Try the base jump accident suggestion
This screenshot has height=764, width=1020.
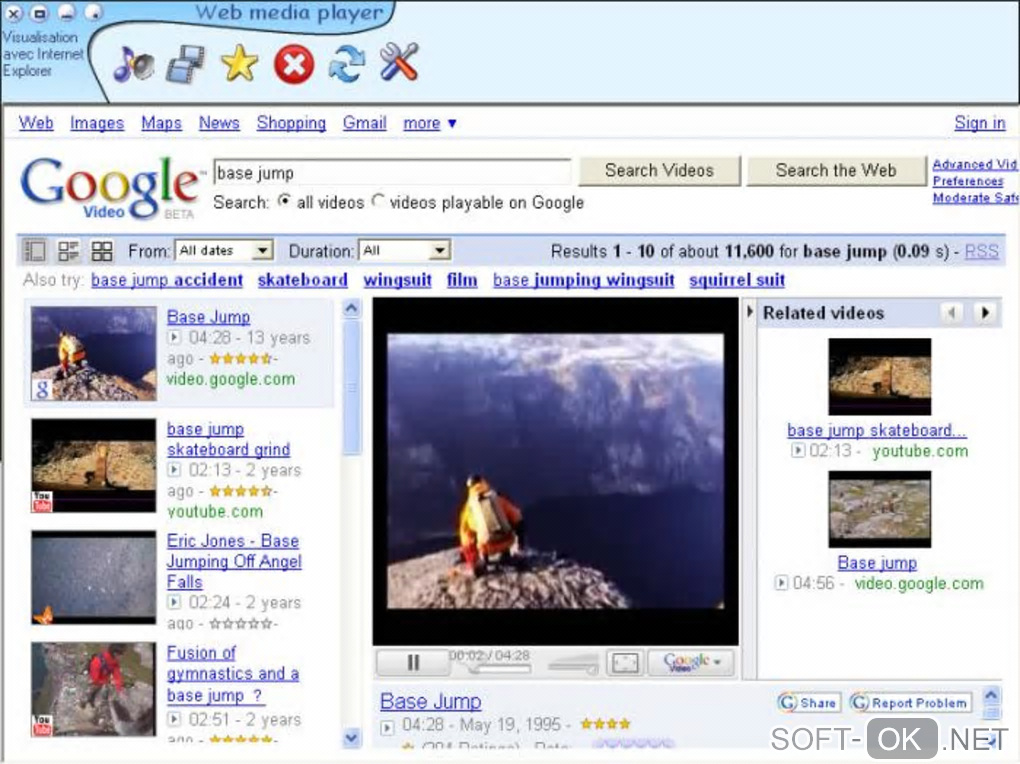(167, 280)
